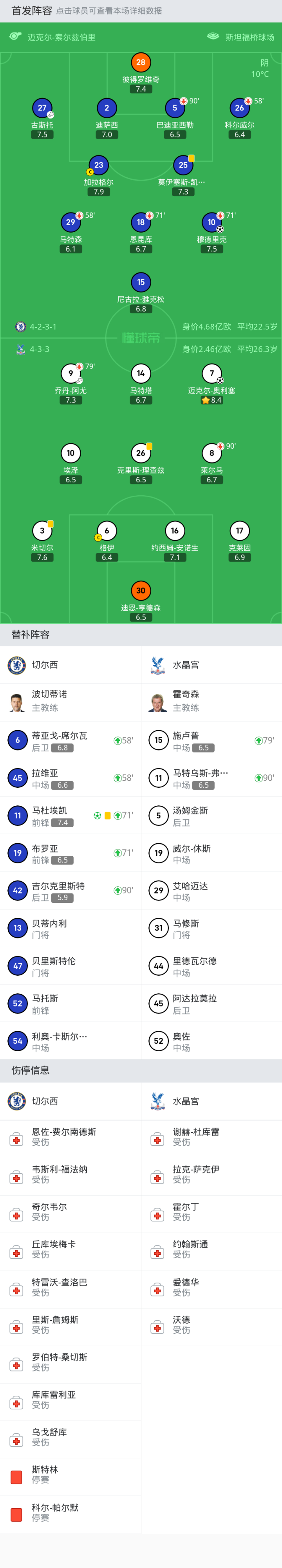Screen dimensions: 282x1568
Task: Click the injury icon beside 恩佐-费尔南德斯
Action: coord(16,1139)
